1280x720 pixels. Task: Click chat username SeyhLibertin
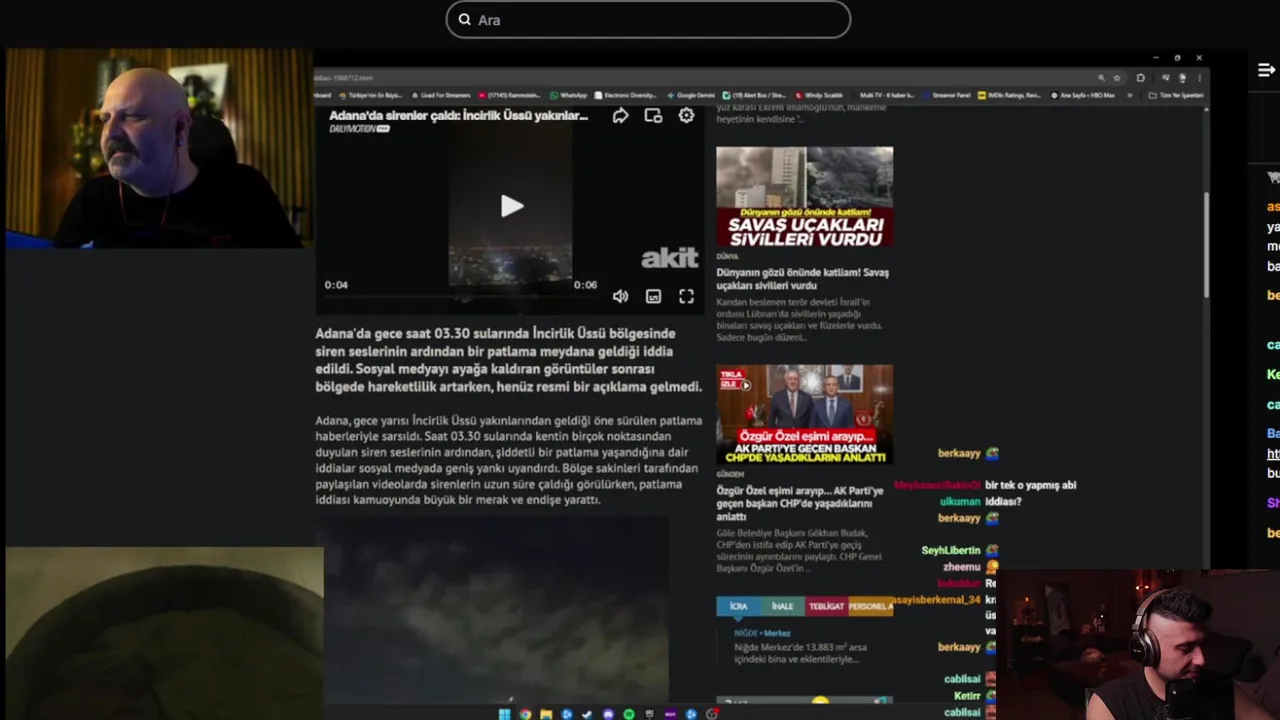pyautogui.click(x=951, y=551)
